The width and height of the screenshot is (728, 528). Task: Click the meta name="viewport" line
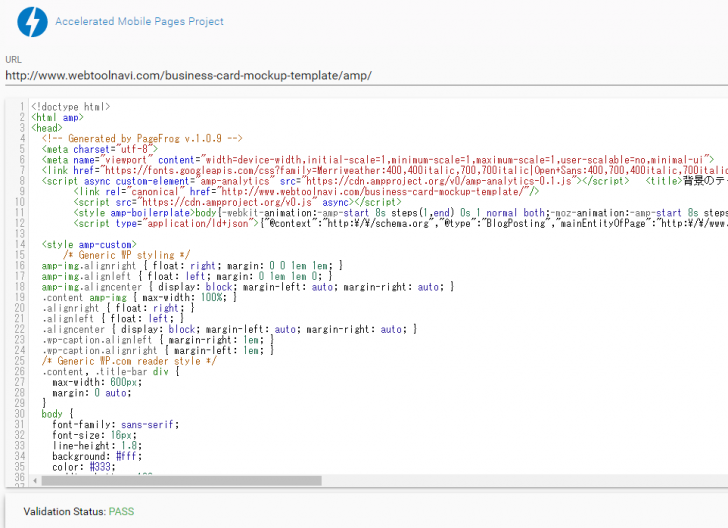click(377, 160)
